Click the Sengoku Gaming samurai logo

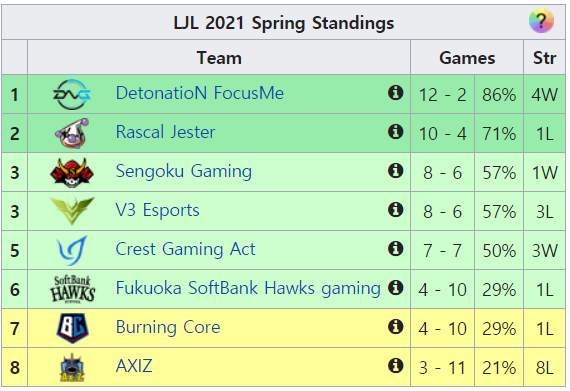tap(72, 172)
